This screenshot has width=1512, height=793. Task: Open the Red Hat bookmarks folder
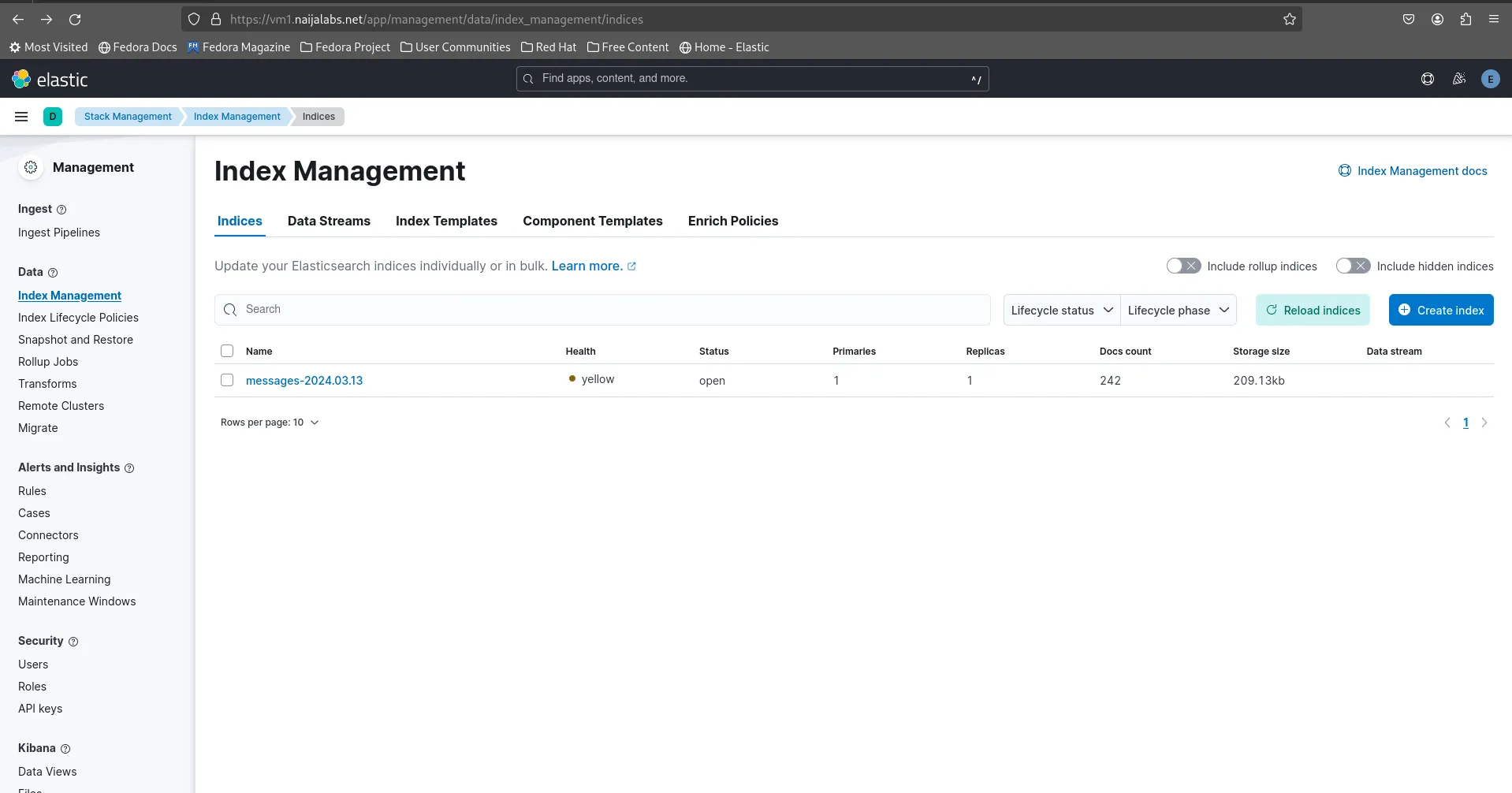(x=549, y=47)
